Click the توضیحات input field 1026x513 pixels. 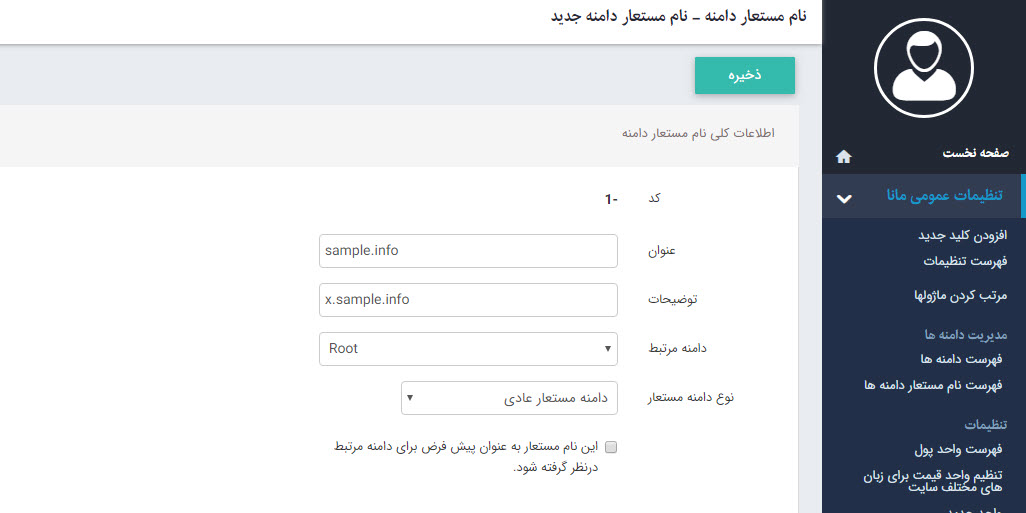click(x=468, y=300)
